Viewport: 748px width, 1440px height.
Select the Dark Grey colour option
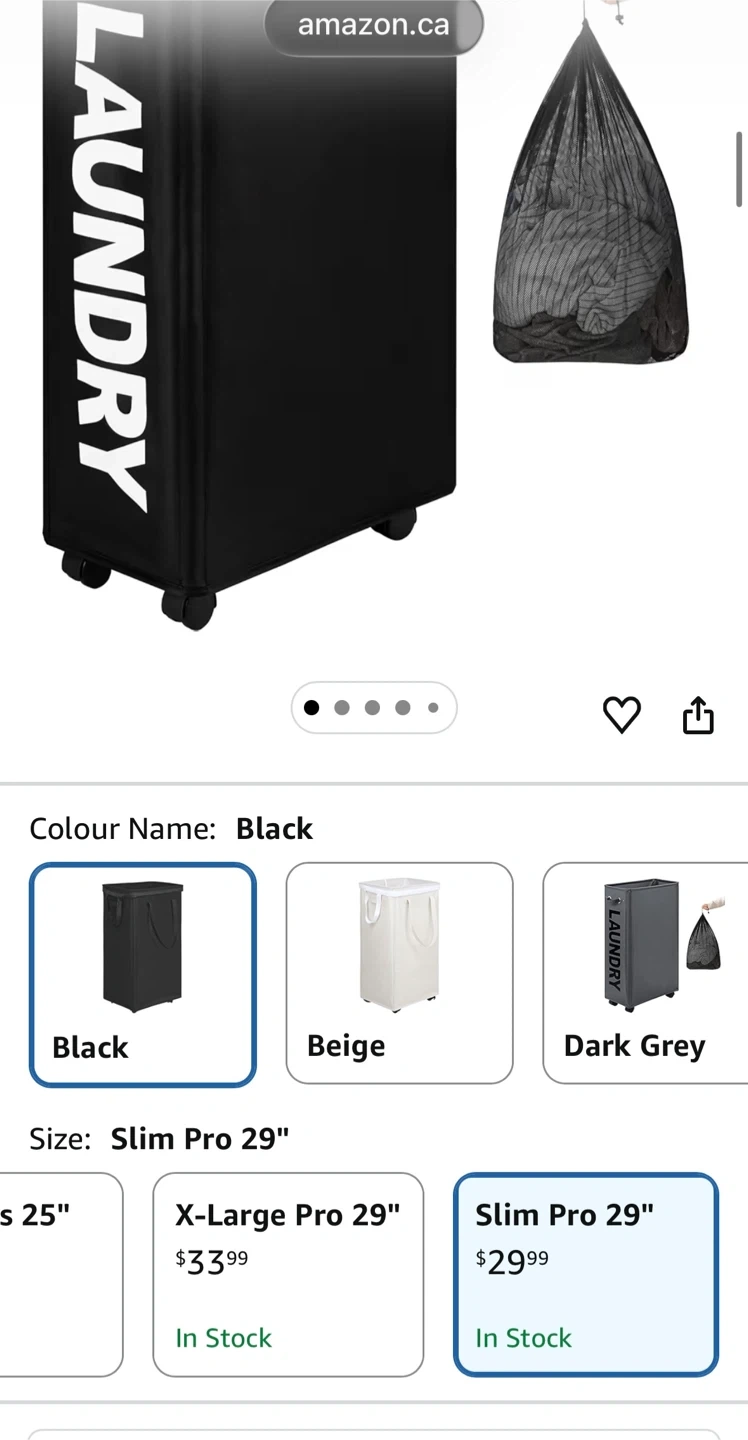pos(645,973)
